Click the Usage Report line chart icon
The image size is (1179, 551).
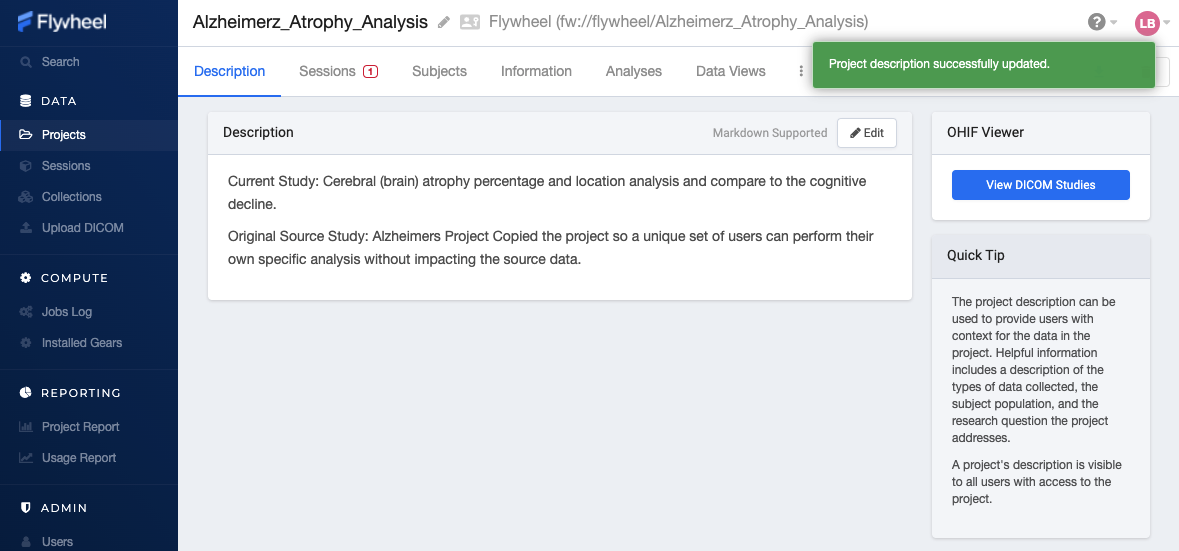(26, 458)
